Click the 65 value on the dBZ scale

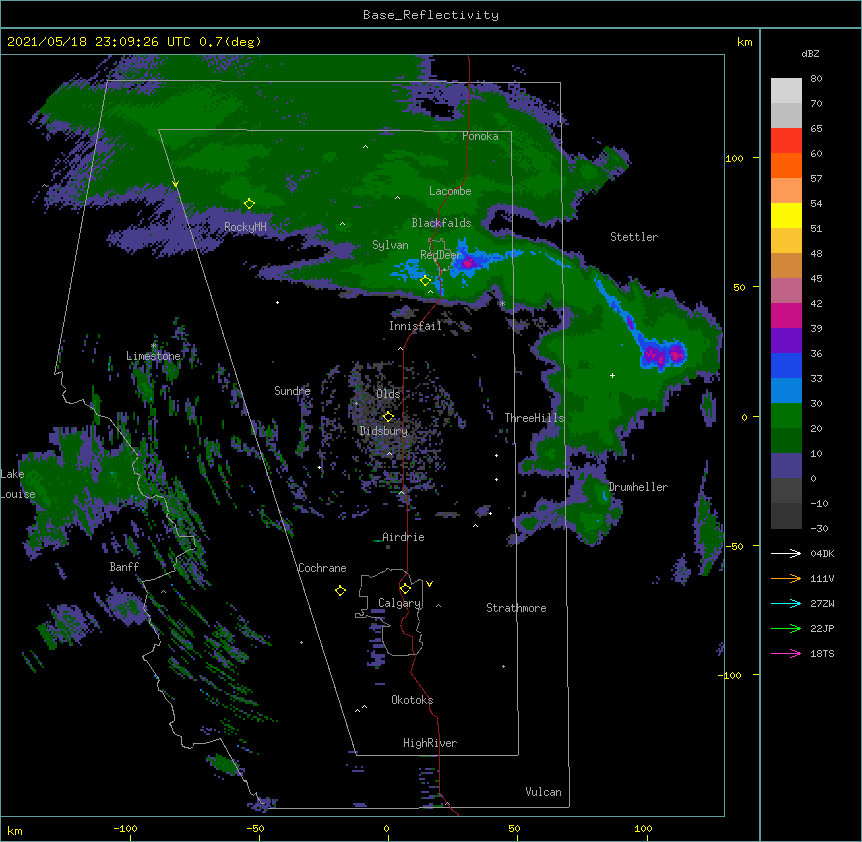816,128
